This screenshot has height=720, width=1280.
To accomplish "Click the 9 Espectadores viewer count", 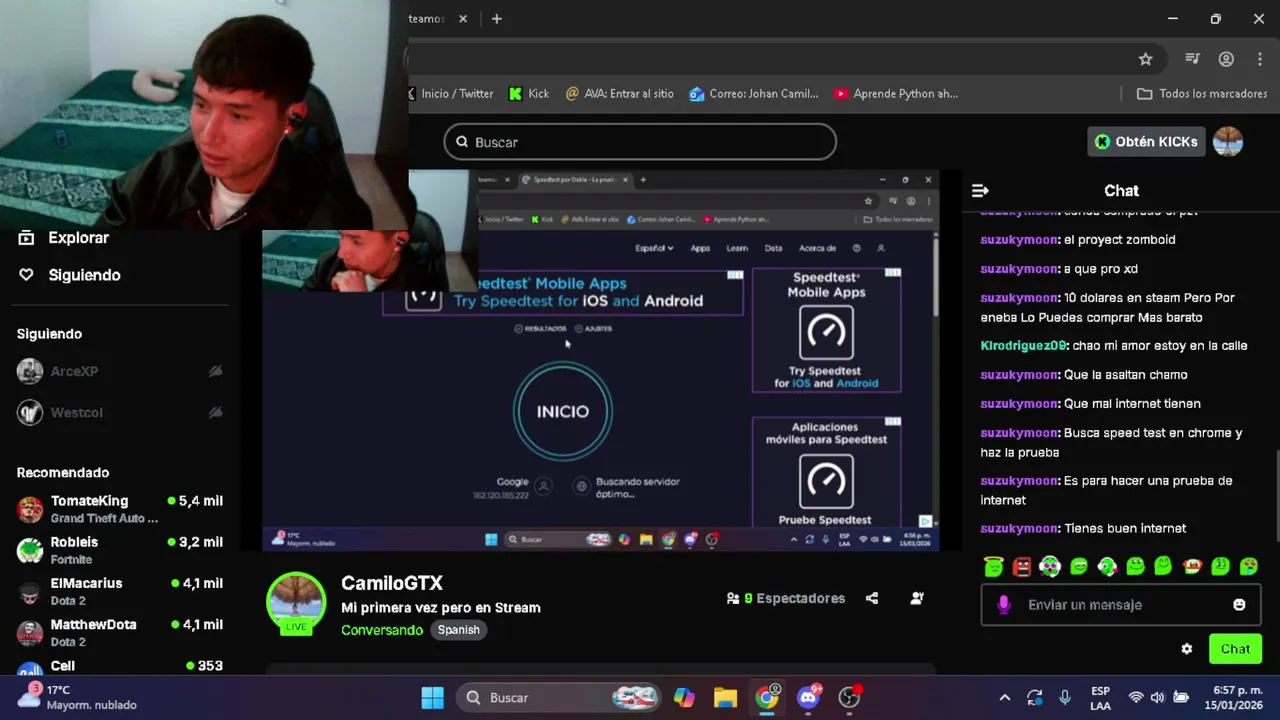I will pos(786,598).
